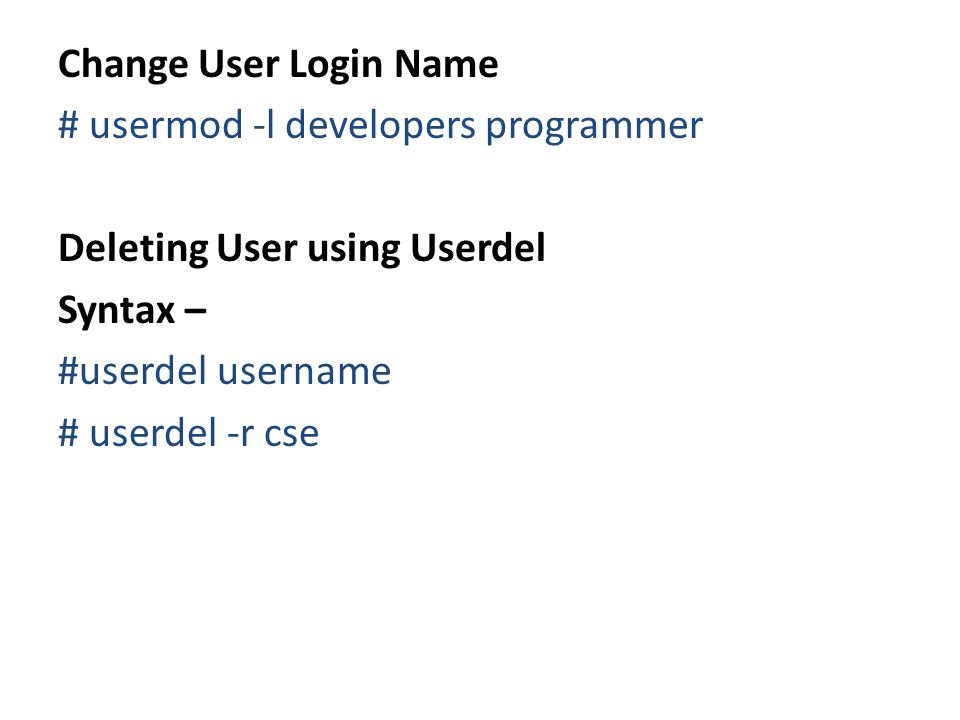Image resolution: width=960 pixels, height=720 pixels.
Task: Click the word 'usermod' in the command
Action: pos(167,125)
